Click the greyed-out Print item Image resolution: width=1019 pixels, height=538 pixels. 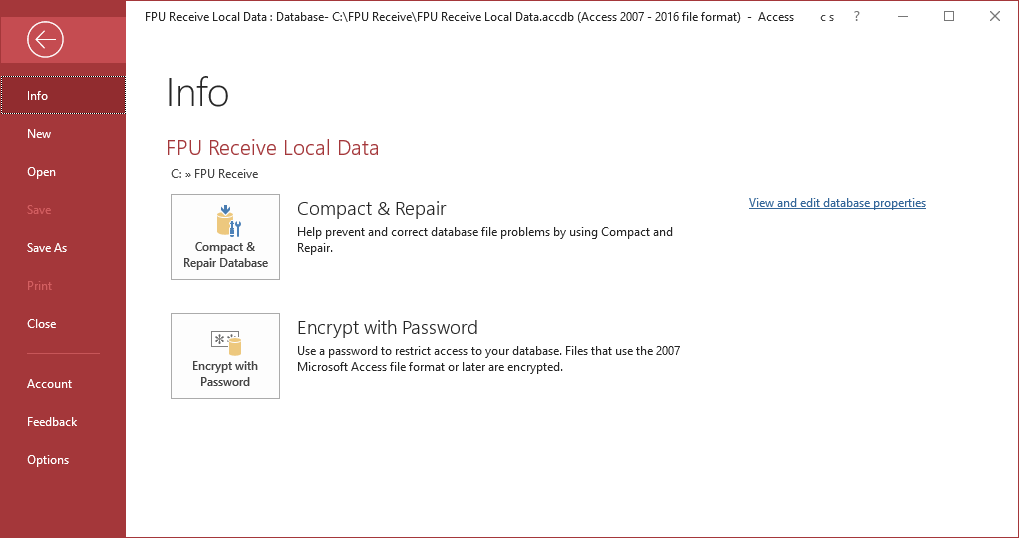pos(39,286)
